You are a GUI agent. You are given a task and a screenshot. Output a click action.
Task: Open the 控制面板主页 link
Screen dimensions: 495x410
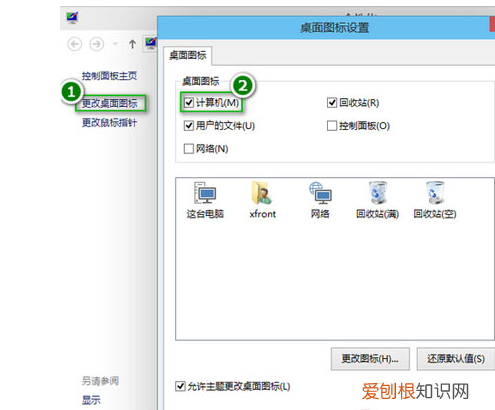(110, 76)
